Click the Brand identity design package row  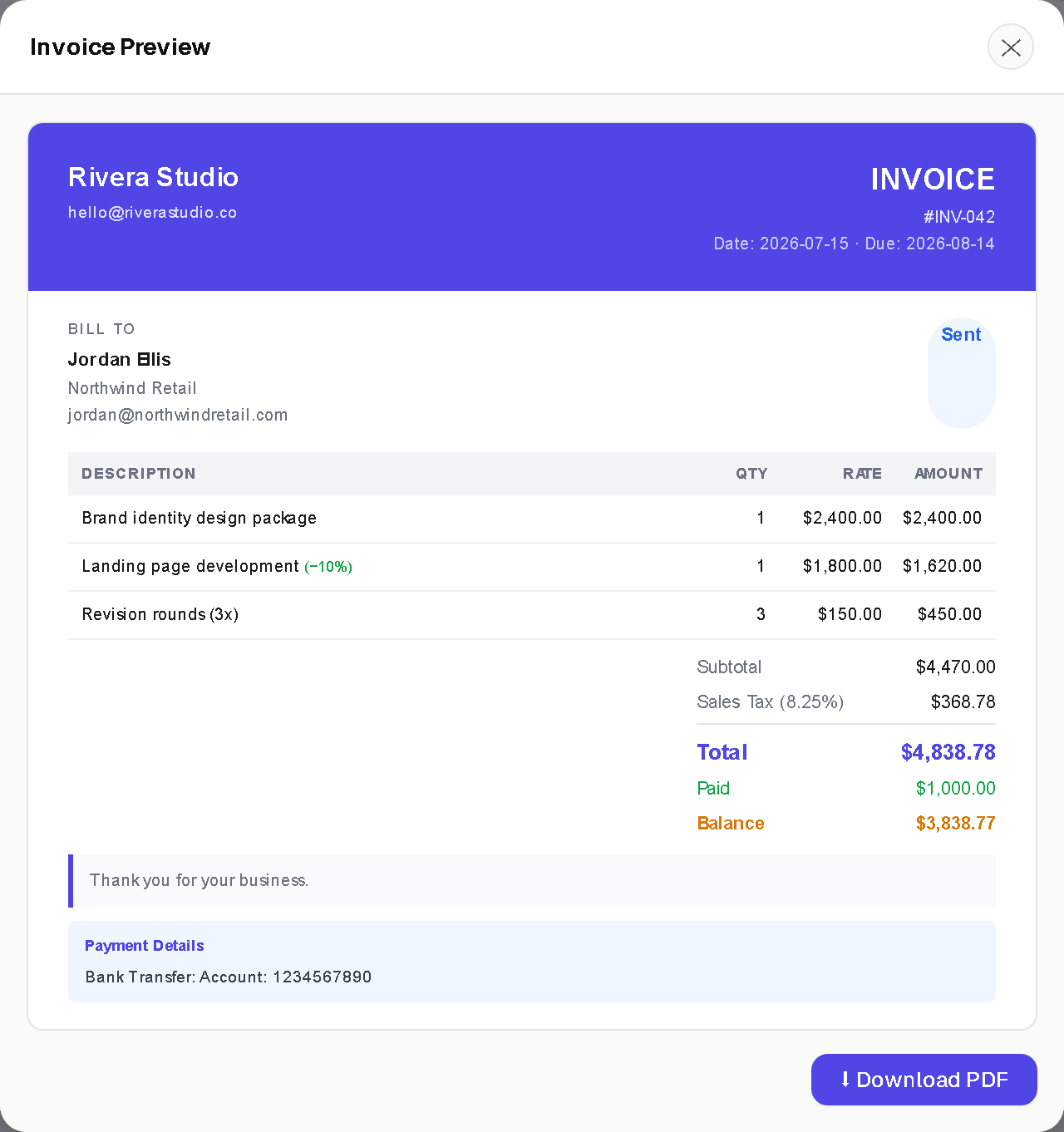532,519
